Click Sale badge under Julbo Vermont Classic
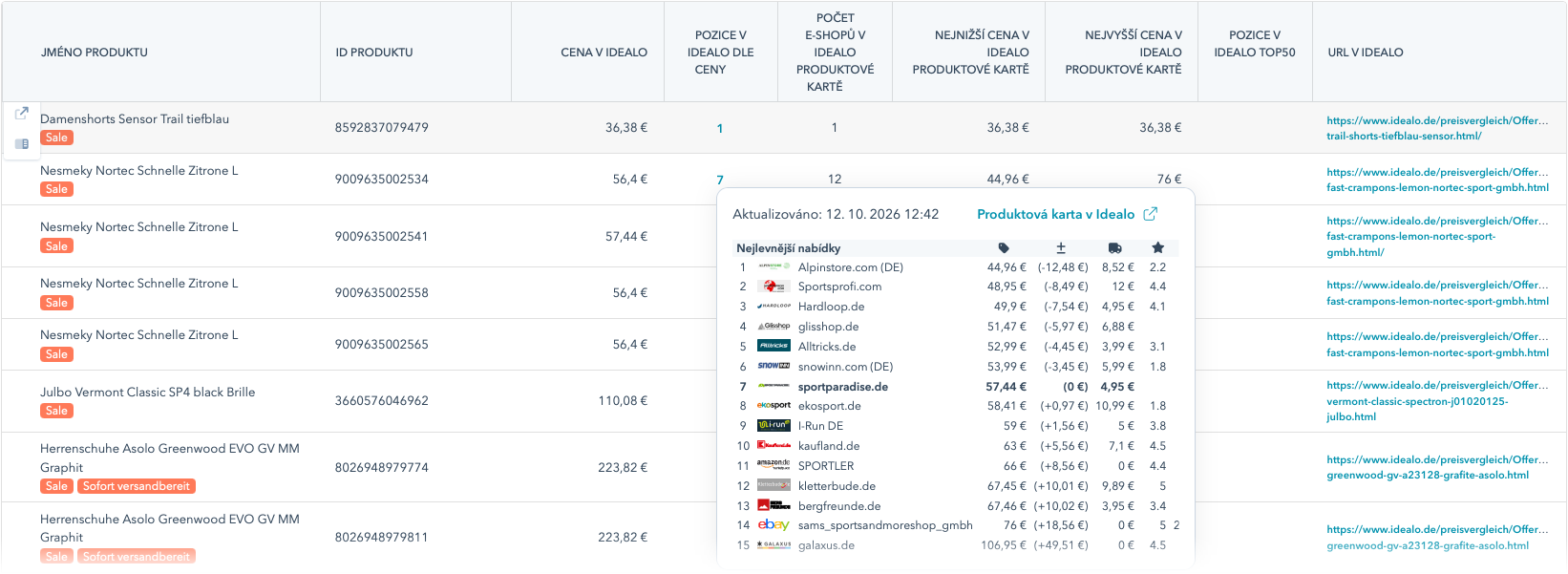The width and height of the screenshot is (1568, 574). point(56,411)
